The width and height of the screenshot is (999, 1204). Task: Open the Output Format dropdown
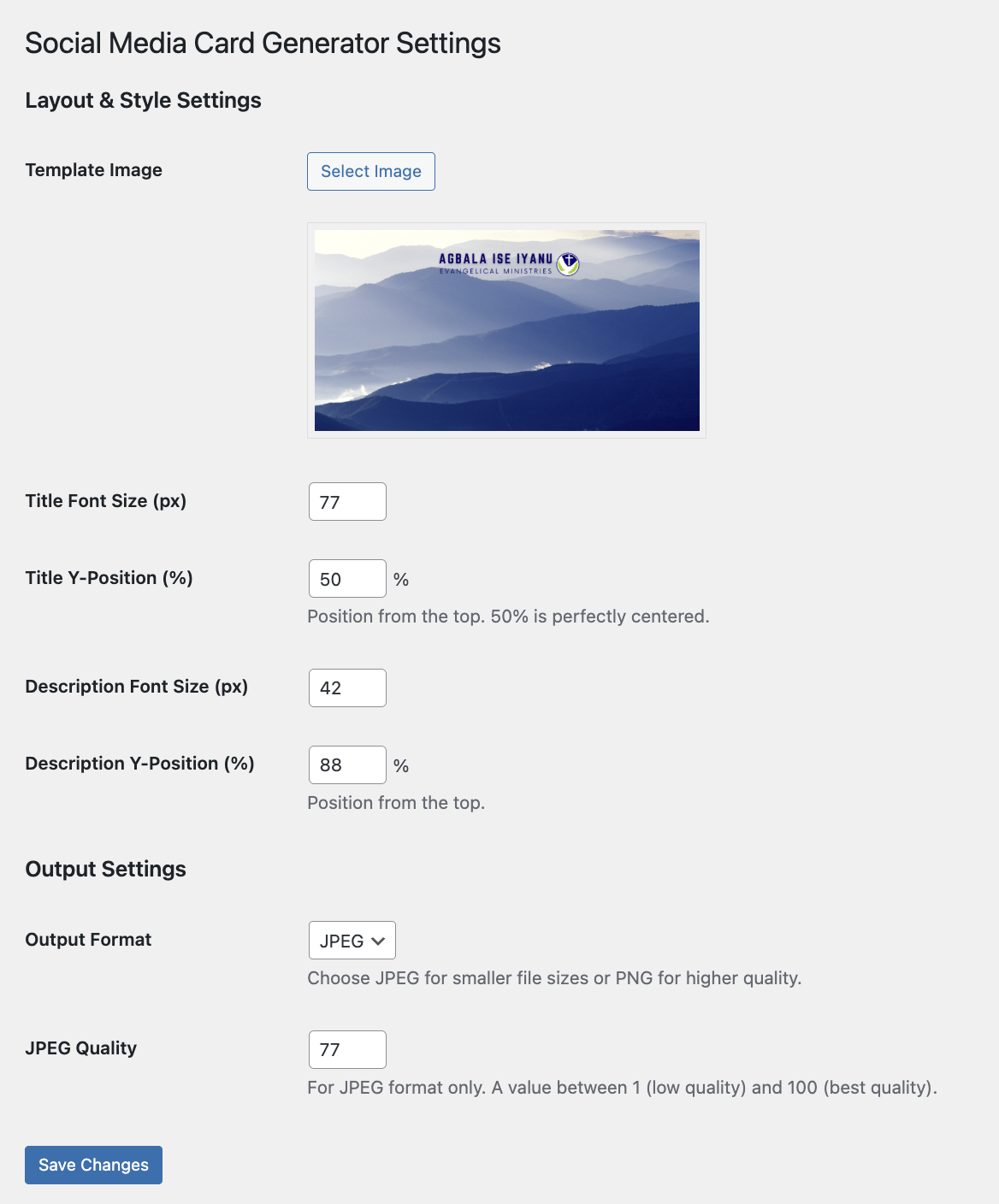click(352, 941)
